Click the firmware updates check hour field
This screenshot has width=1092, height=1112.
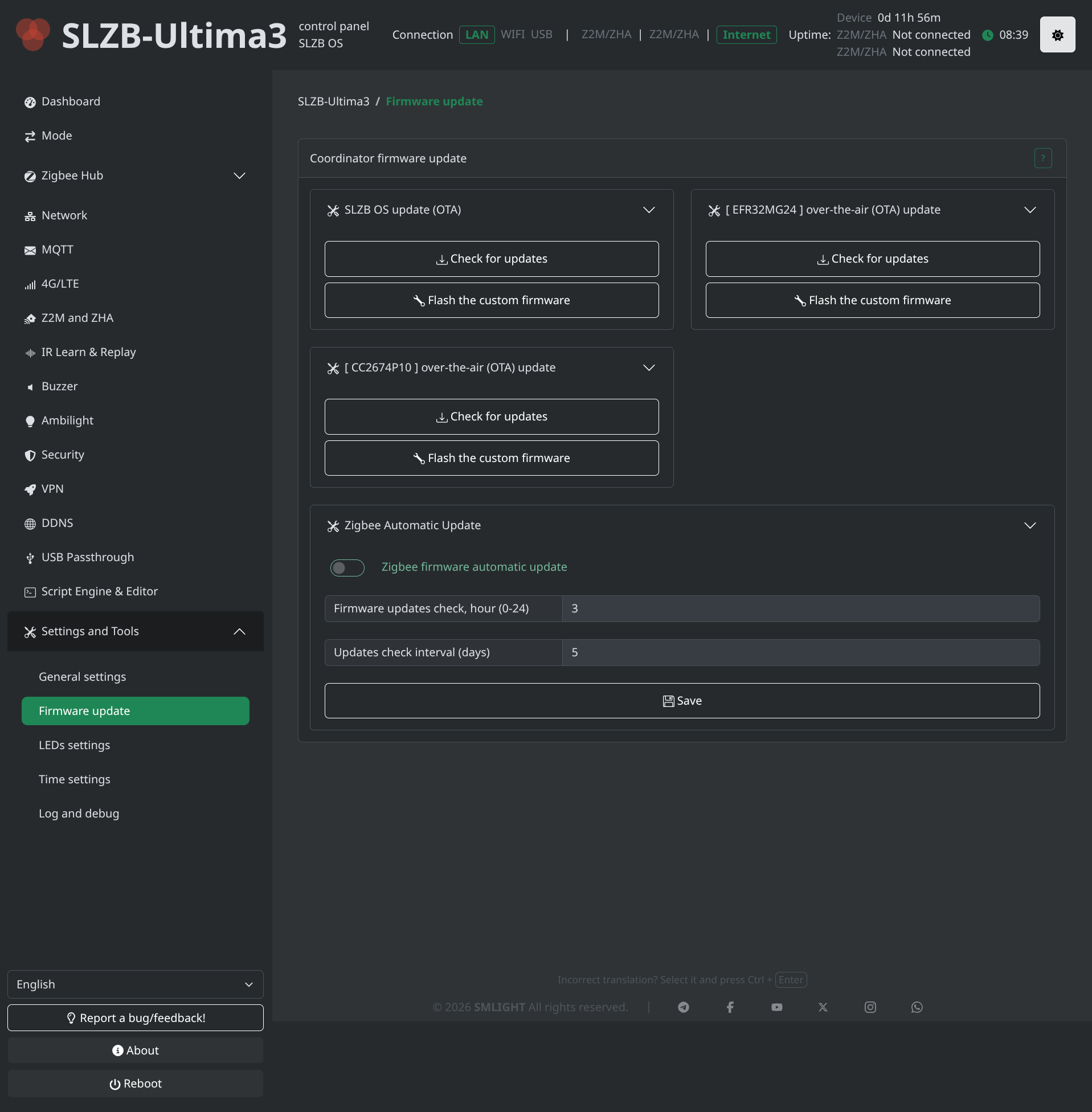(801, 608)
